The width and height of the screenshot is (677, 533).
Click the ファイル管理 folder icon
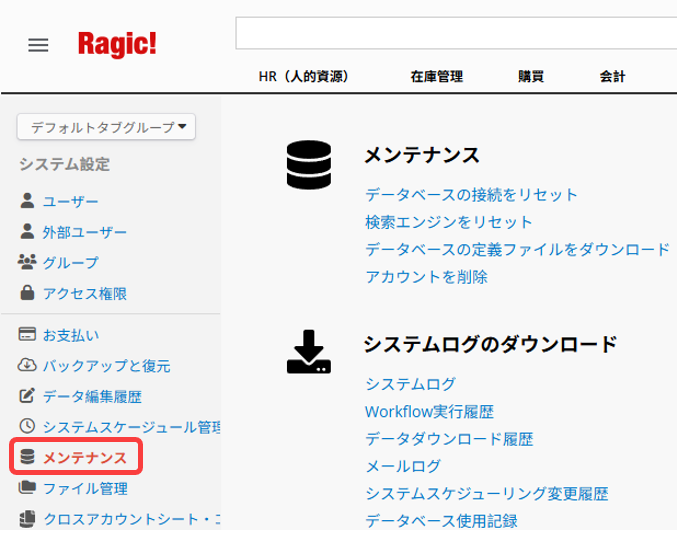pos(27,487)
